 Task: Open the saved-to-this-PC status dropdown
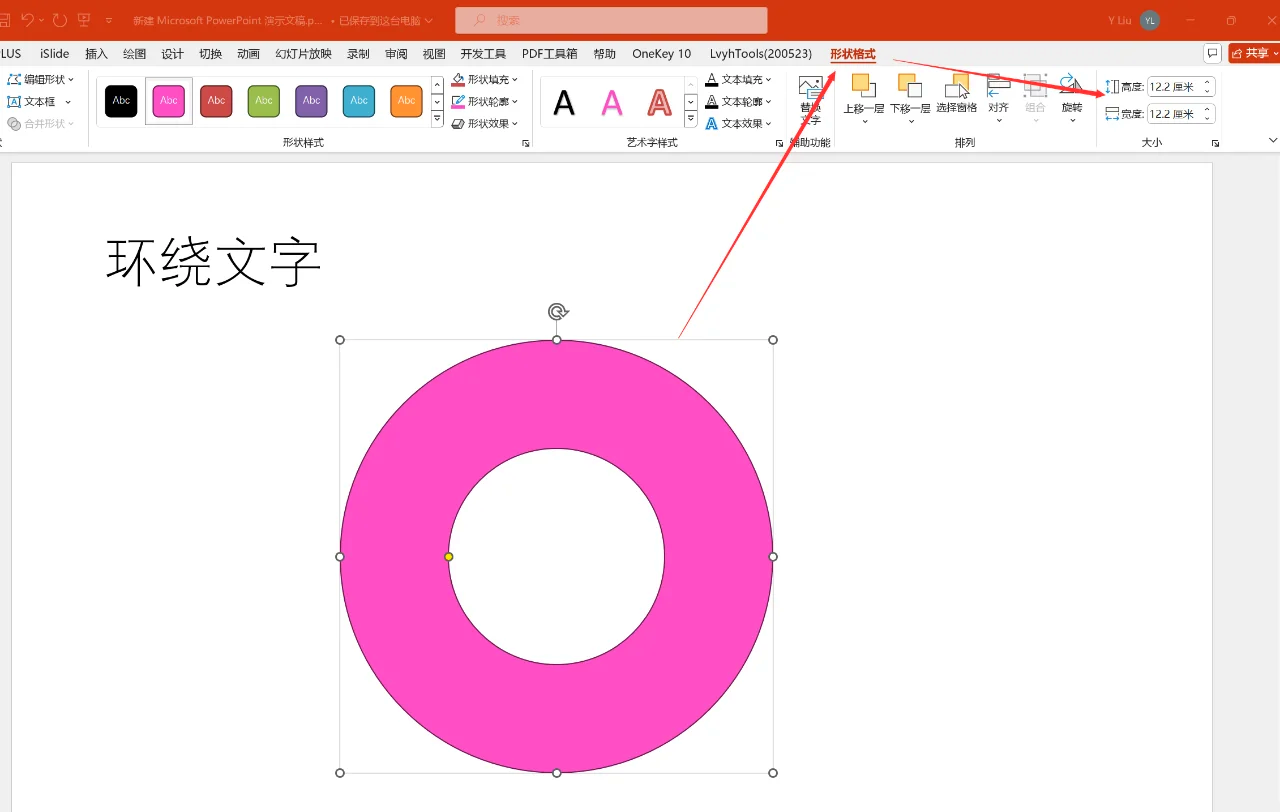click(386, 20)
